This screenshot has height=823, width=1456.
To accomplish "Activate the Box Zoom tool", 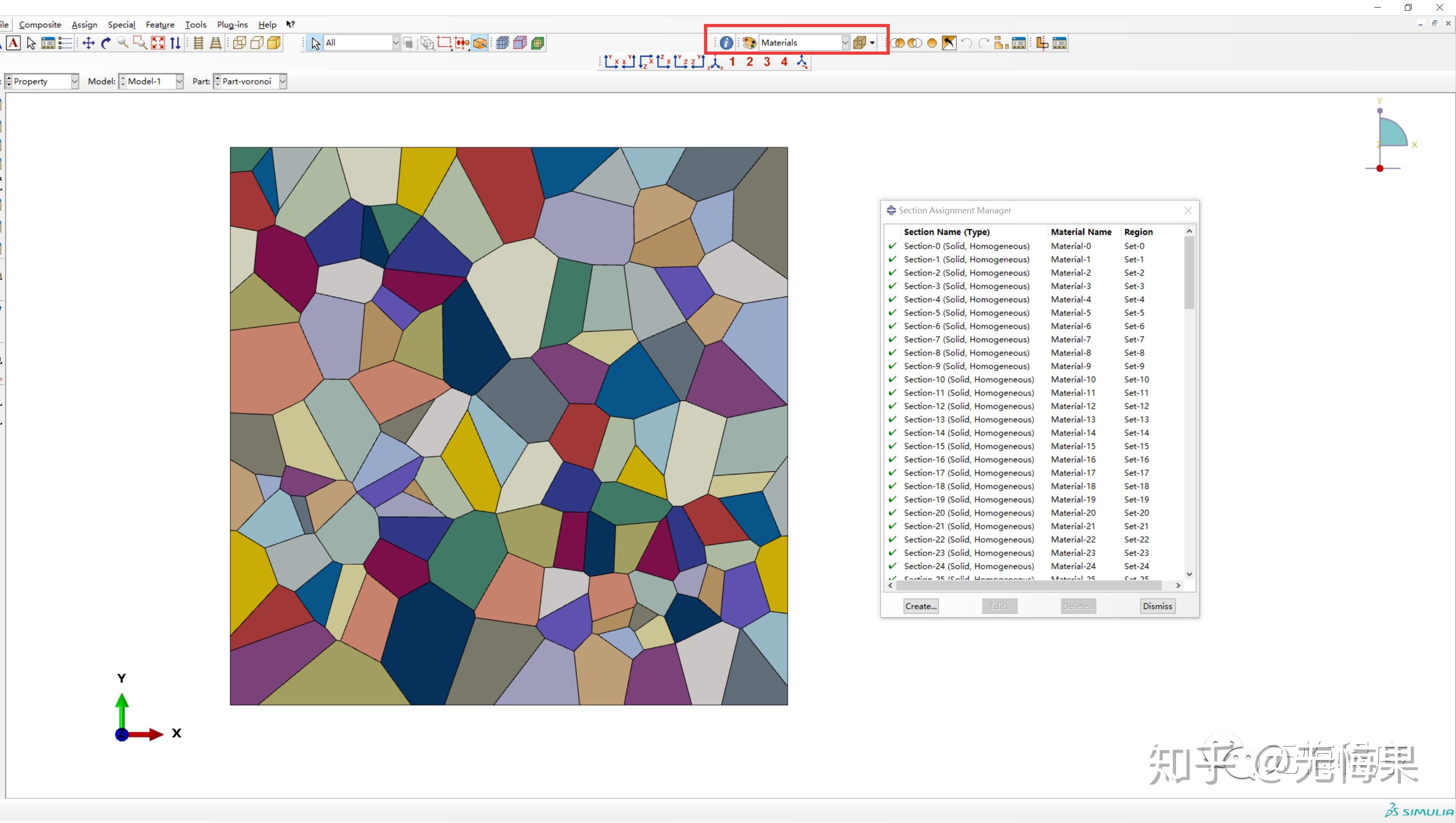I will tap(140, 43).
